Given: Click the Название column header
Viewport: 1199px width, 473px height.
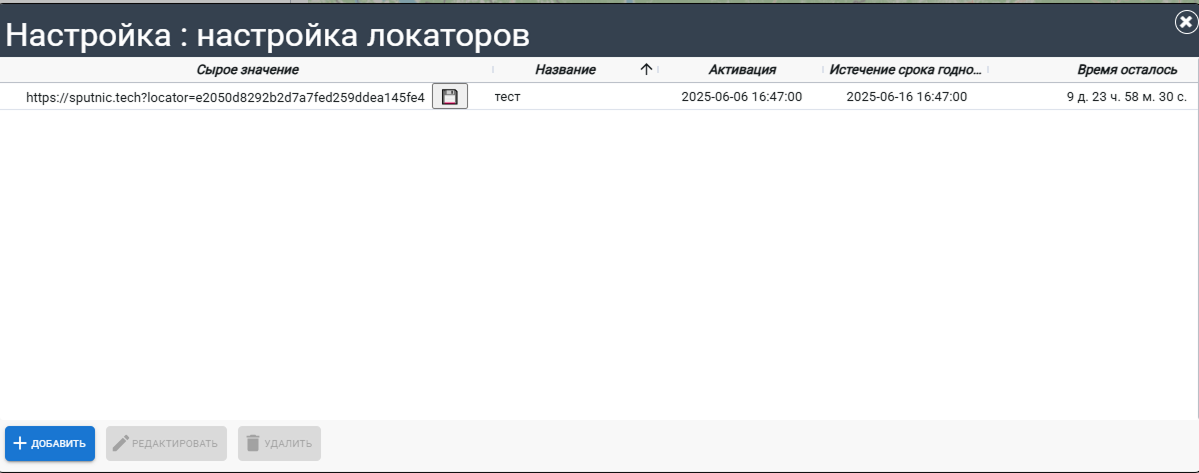Looking at the screenshot, I should [x=565, y=70].
